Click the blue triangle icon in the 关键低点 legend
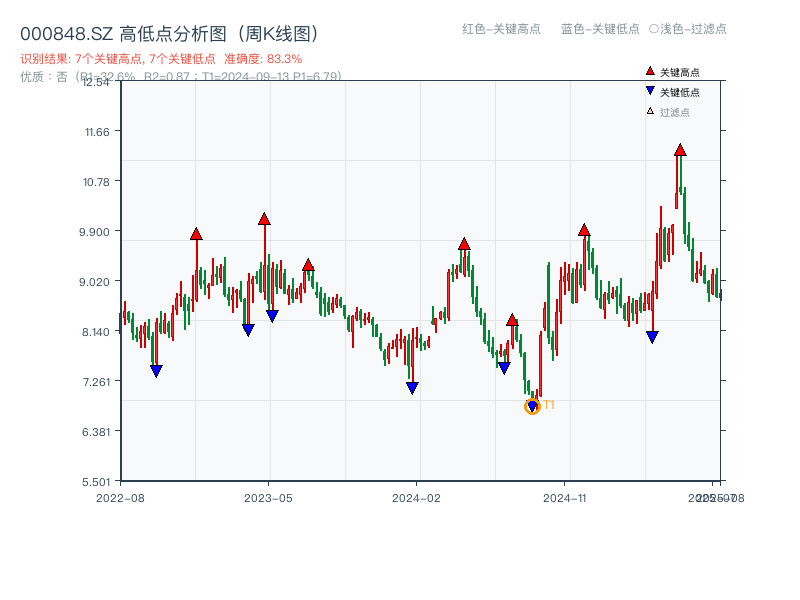This screenshot has height=600, width=800. tap(650, 91)
